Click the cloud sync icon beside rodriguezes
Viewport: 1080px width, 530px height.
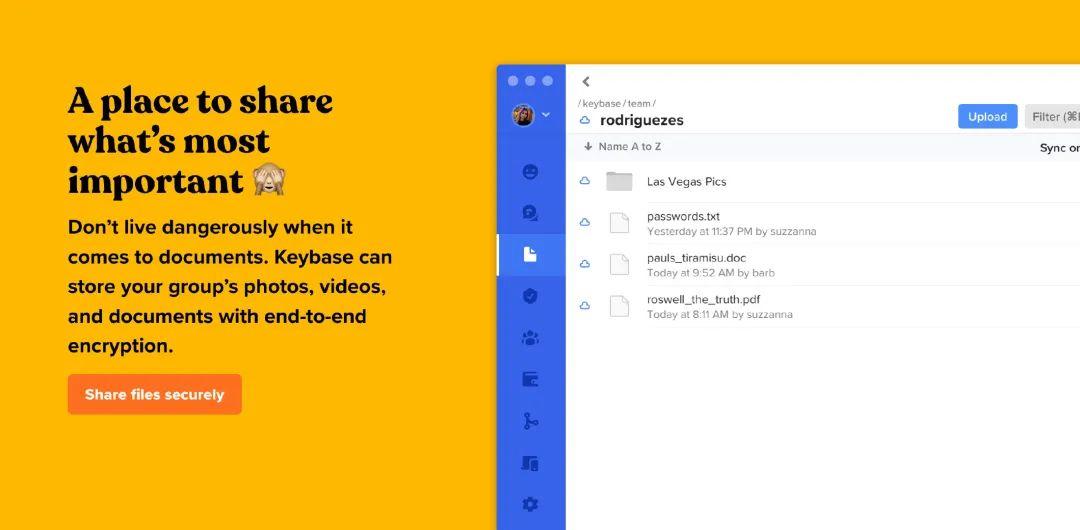coord(585,120)
